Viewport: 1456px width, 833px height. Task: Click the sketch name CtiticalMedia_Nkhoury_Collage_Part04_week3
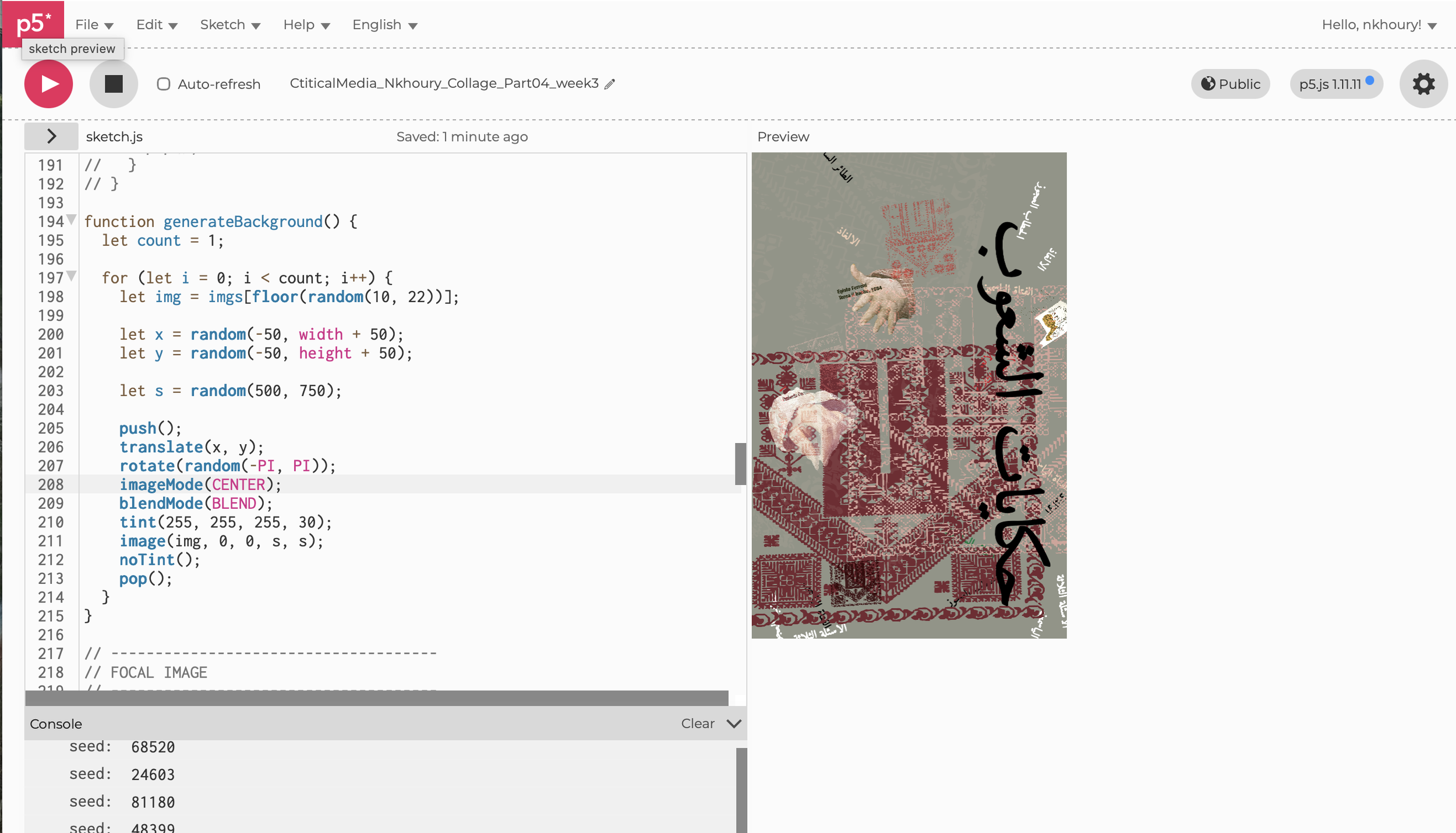pyautogui.click(x=444, y=83)
